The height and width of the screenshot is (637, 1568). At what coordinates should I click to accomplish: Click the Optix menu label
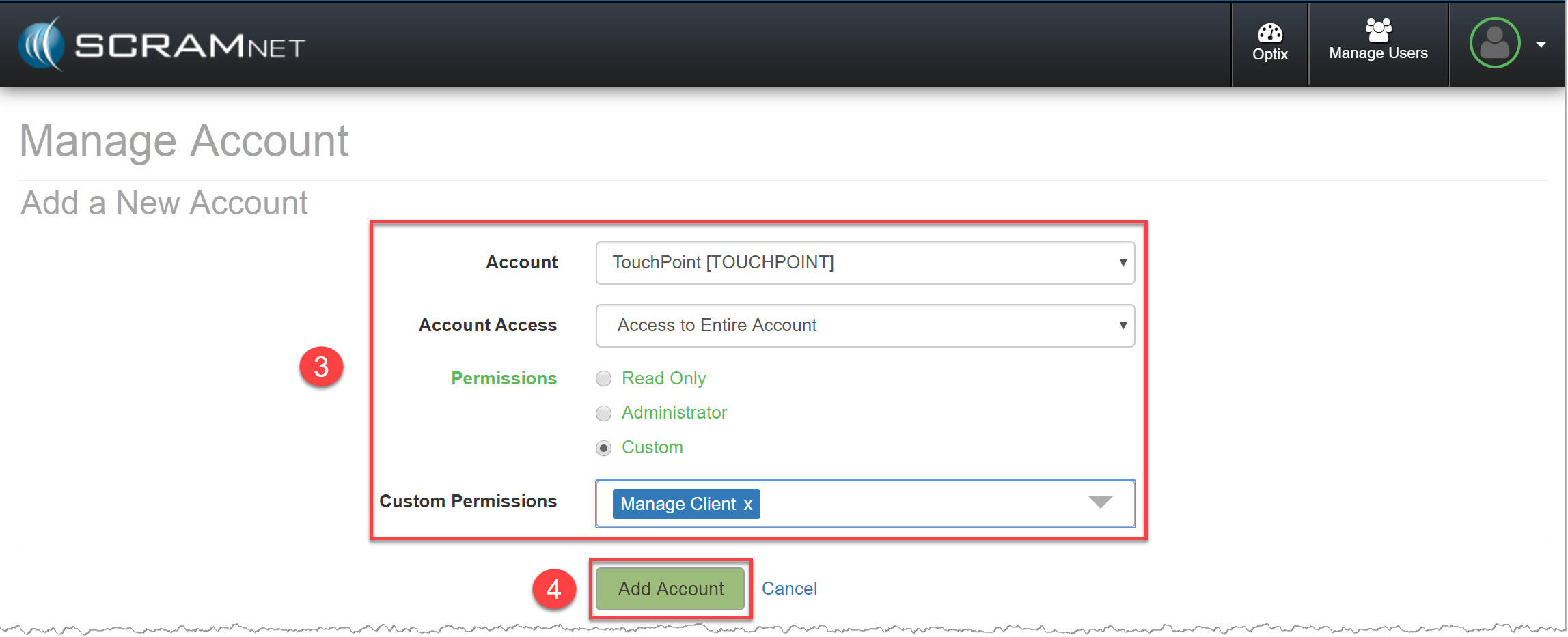[x=1270, y=55]
